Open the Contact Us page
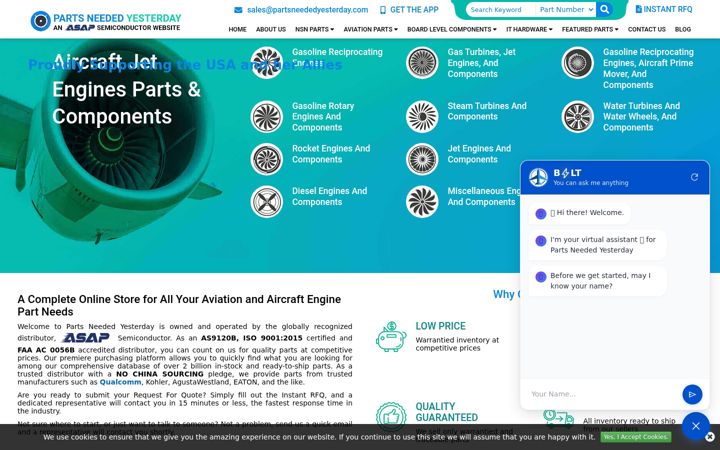 [647, 29]
